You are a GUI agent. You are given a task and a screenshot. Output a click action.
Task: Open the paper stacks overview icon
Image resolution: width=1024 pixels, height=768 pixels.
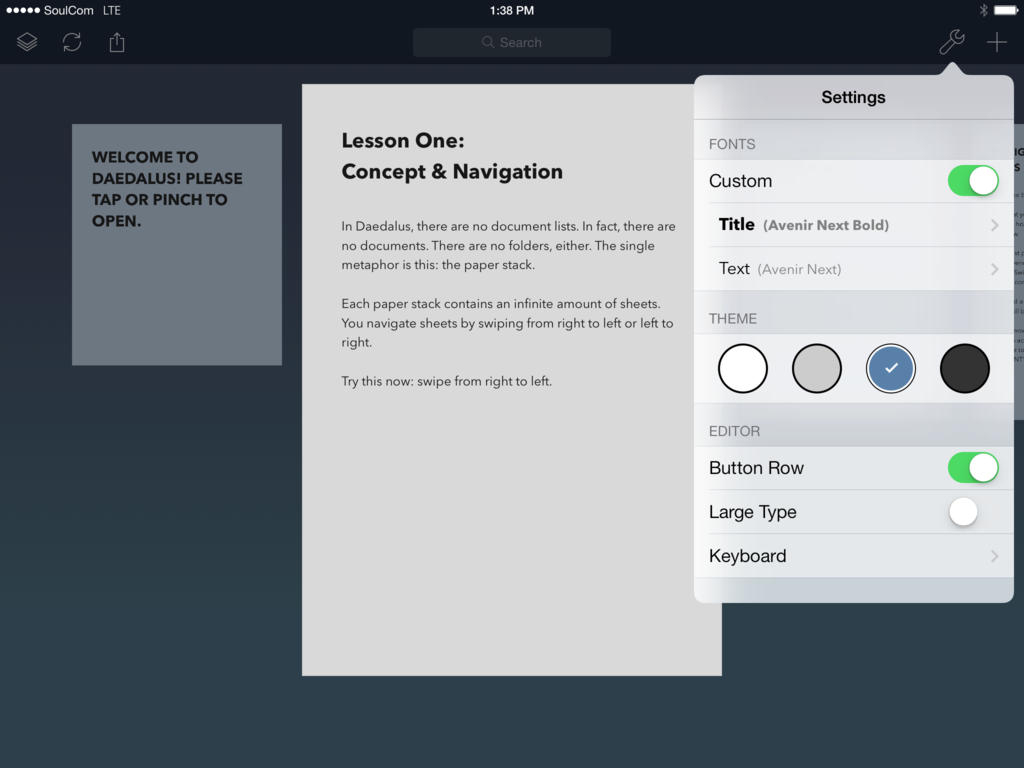(x=27, y=42)
